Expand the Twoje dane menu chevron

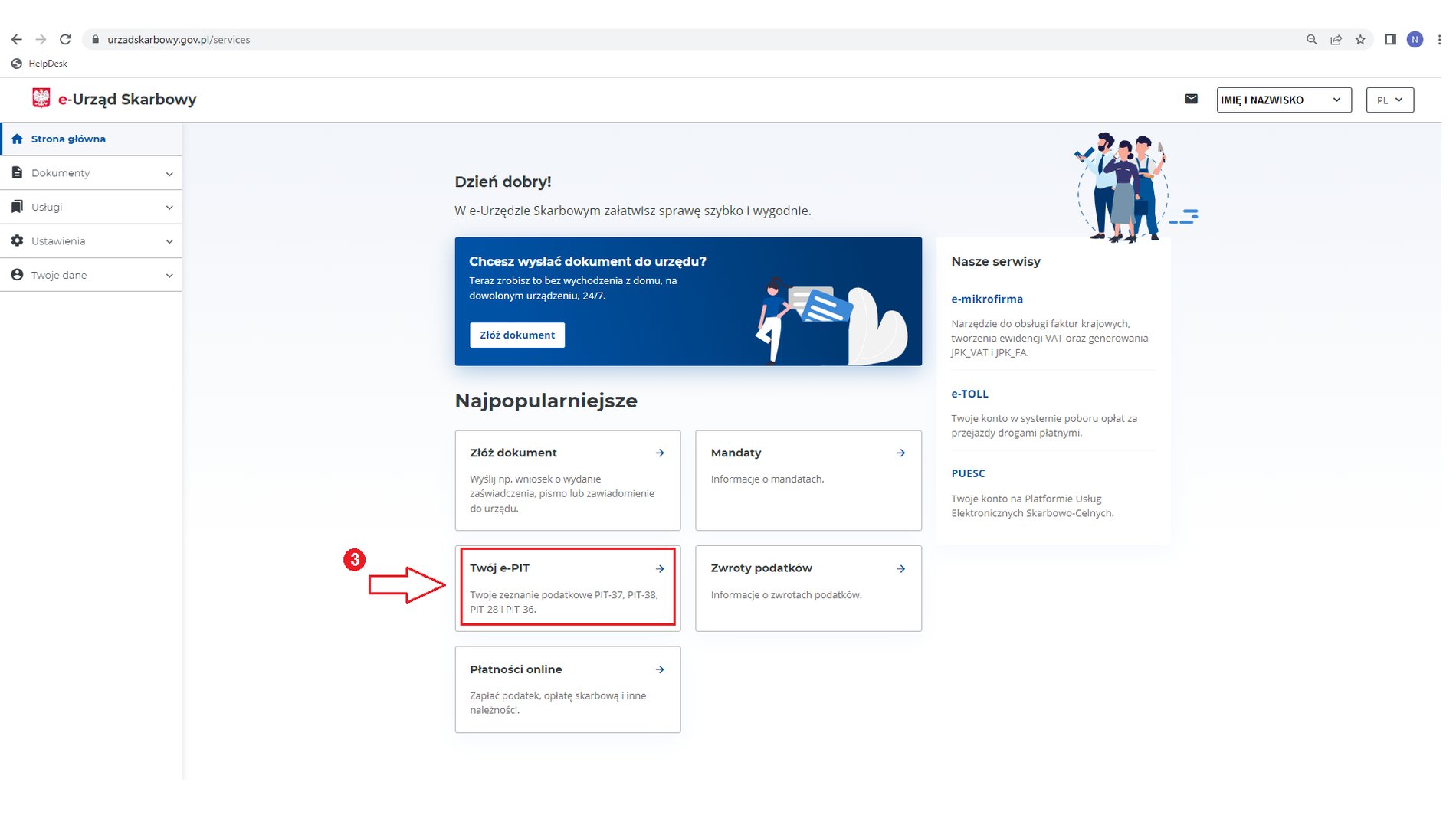tap(169, 276)
